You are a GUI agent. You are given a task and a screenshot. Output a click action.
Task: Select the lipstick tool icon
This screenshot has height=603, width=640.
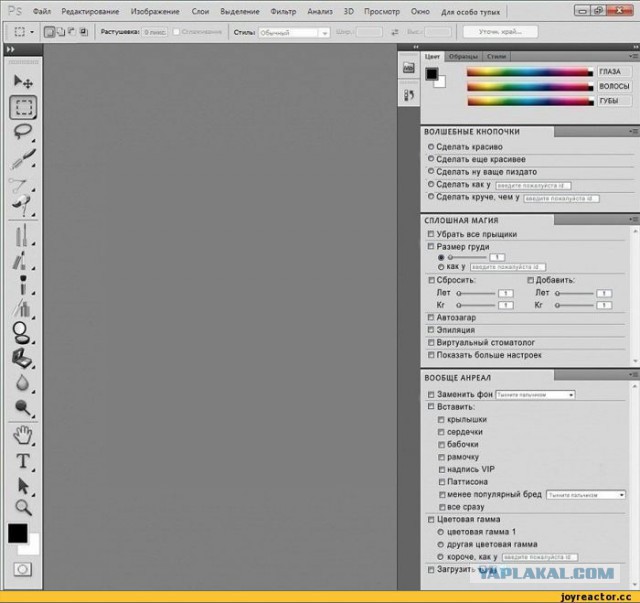tap(20, 260)
